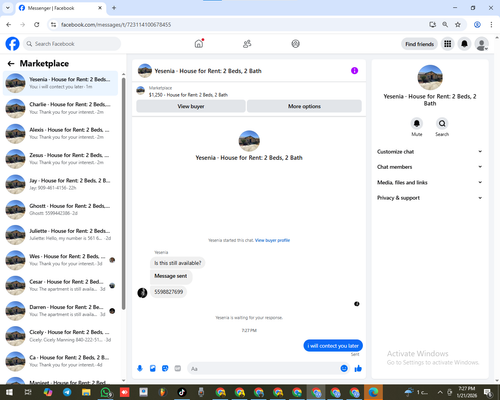Reload the page in Chrome
The image size is (500, 400).
(37, 24)
